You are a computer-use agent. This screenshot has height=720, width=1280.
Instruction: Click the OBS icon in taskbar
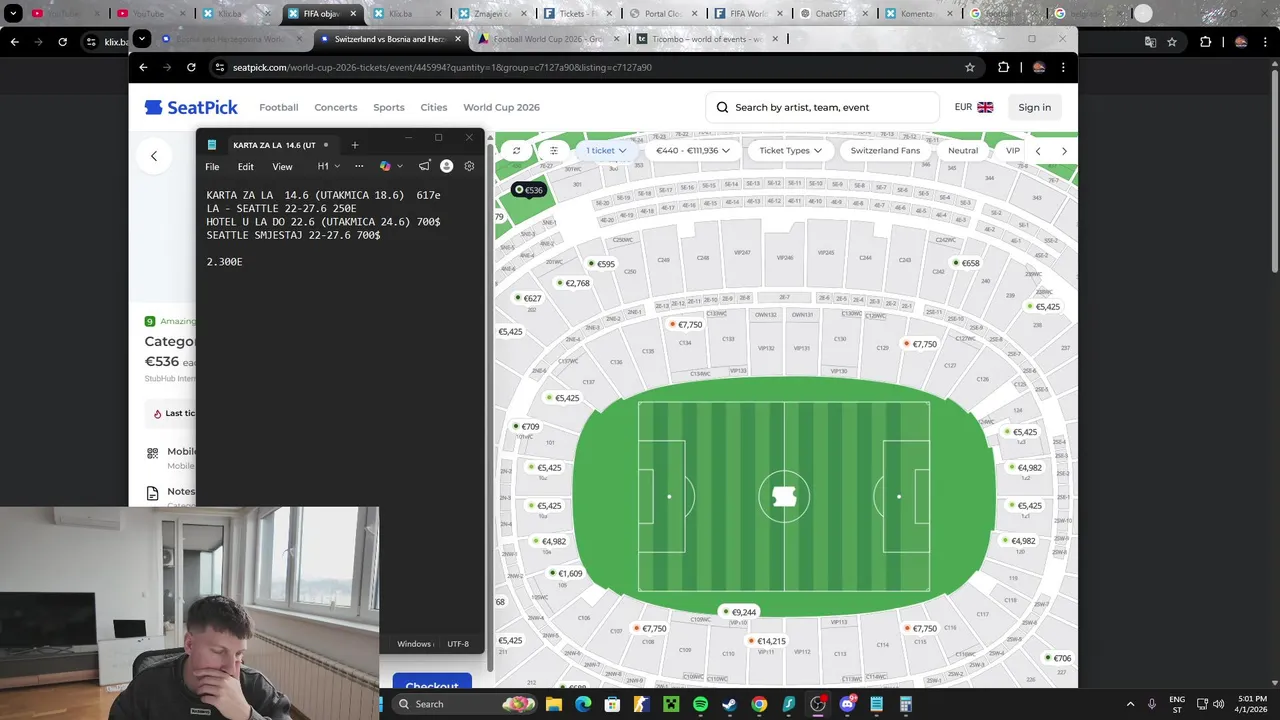click(x=818, y=704)
